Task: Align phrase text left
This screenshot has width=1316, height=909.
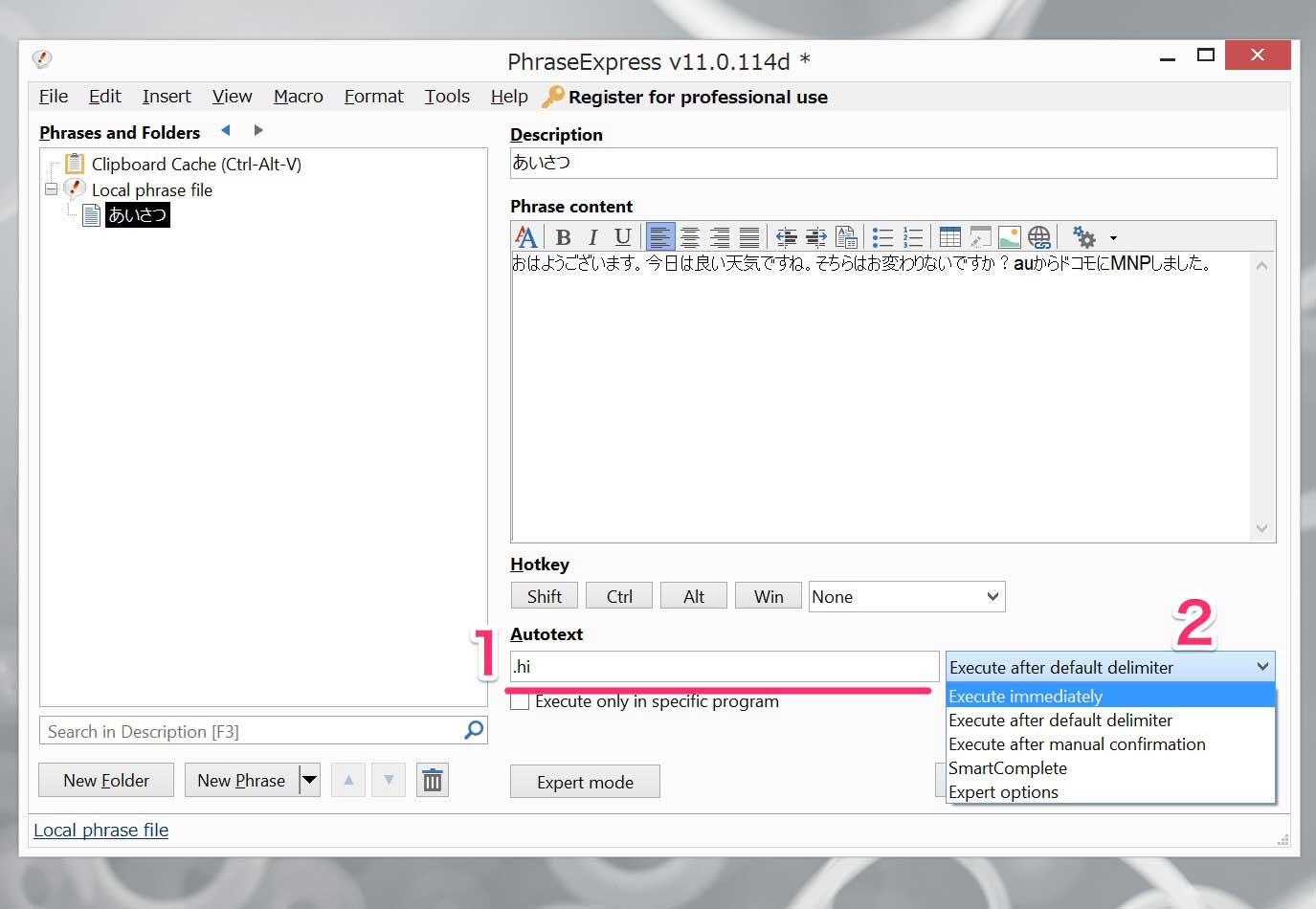Action: (660, 236)
